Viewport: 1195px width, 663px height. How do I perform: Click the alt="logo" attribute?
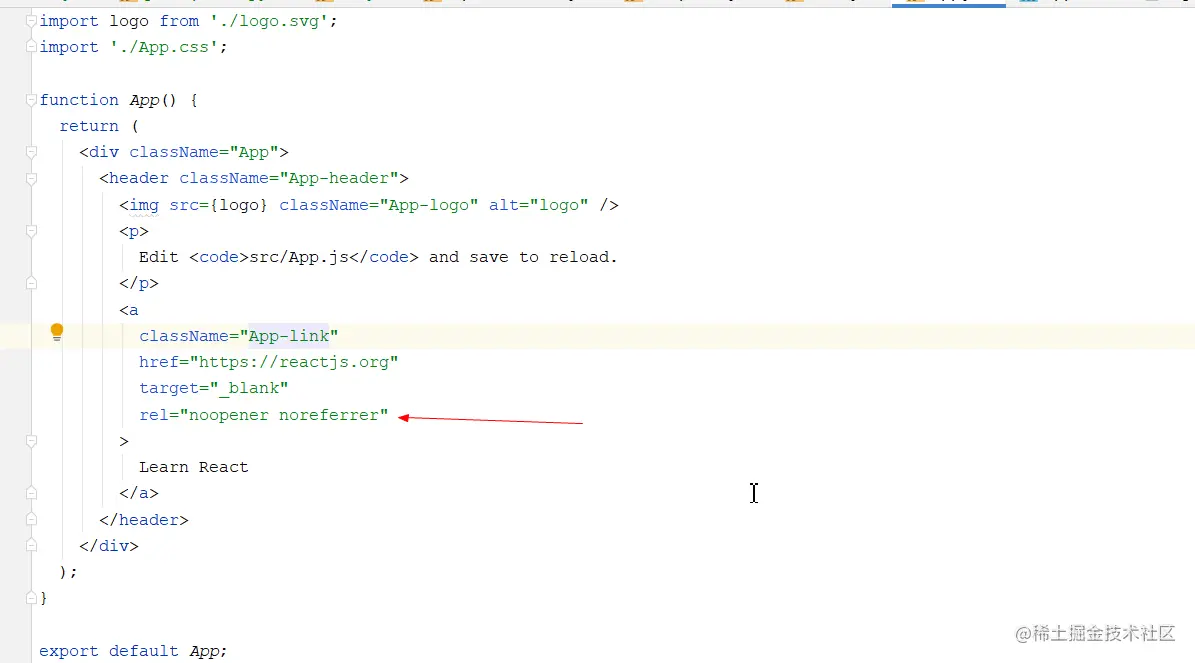click(x=539, y=205)
